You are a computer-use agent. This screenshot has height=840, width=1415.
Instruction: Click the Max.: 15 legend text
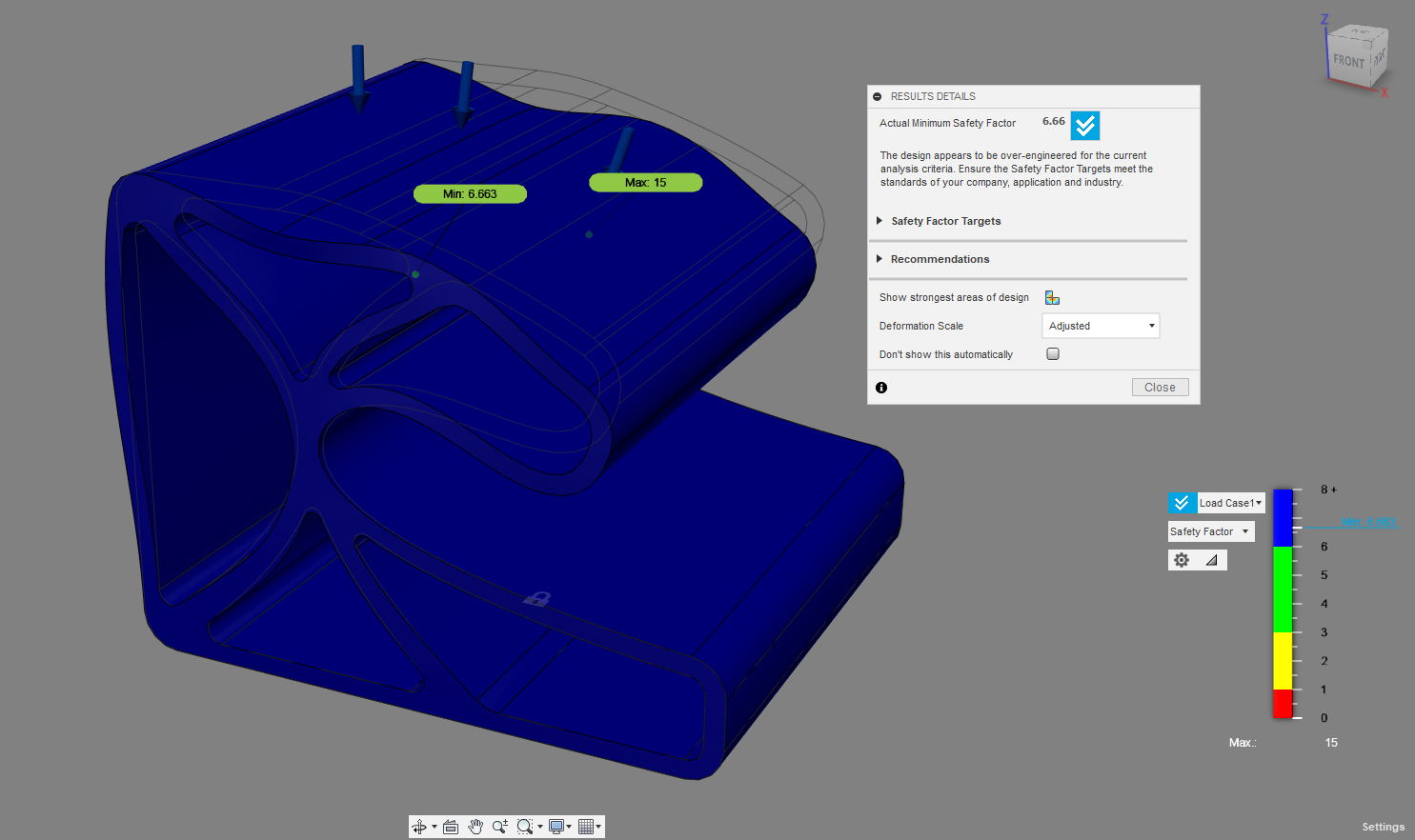click(1283, 743)
